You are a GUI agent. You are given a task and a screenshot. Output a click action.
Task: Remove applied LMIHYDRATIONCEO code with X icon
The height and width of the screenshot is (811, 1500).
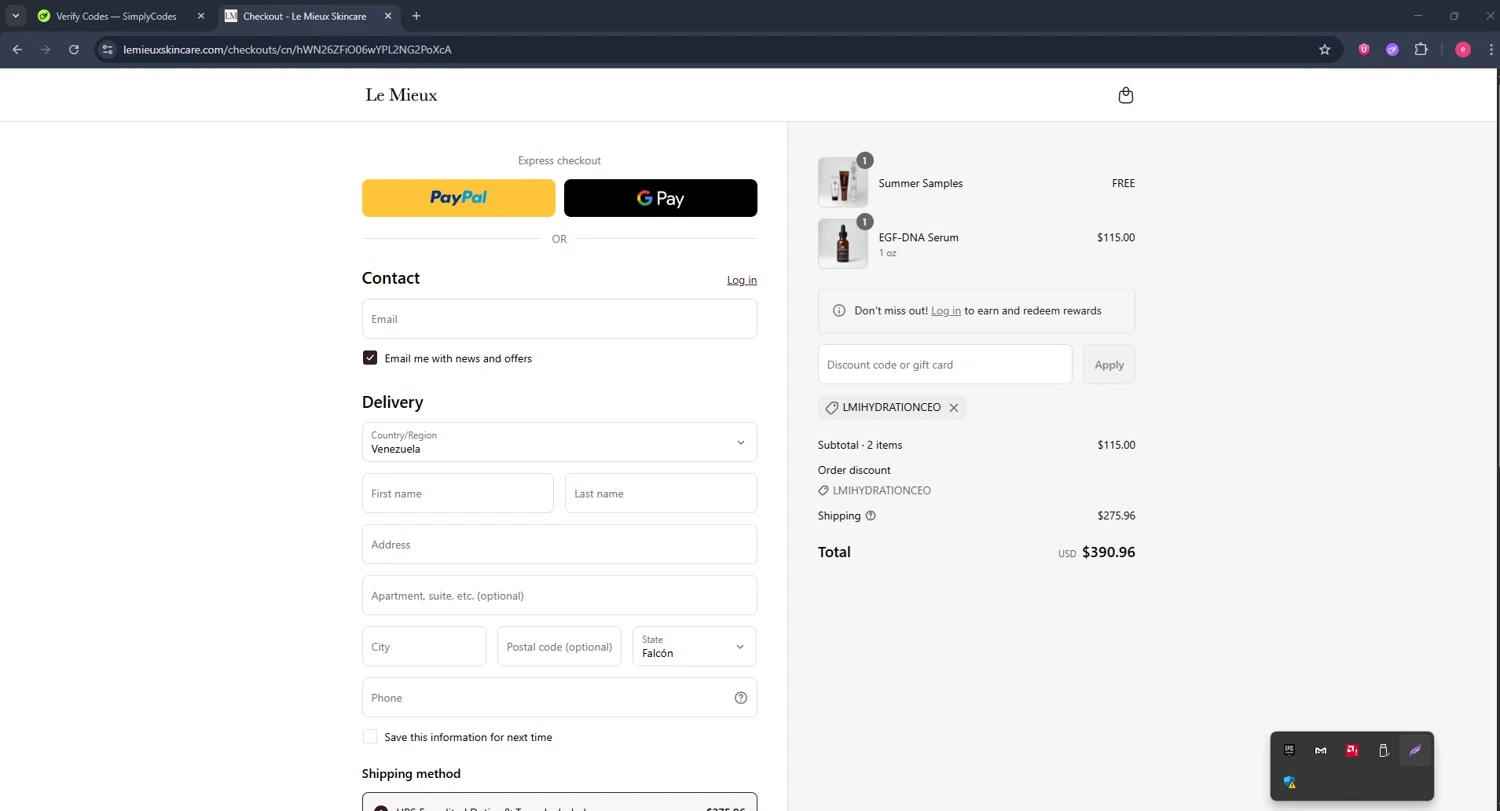tap(954, 408)
